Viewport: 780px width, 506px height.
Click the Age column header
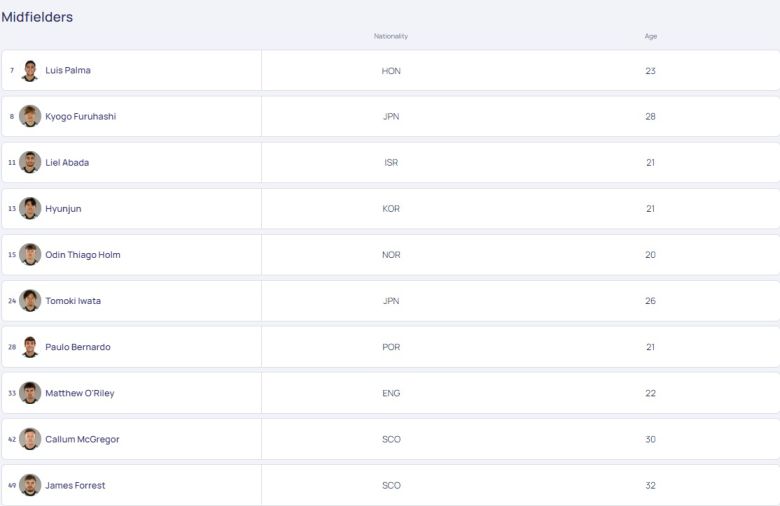tap(650, 36)
